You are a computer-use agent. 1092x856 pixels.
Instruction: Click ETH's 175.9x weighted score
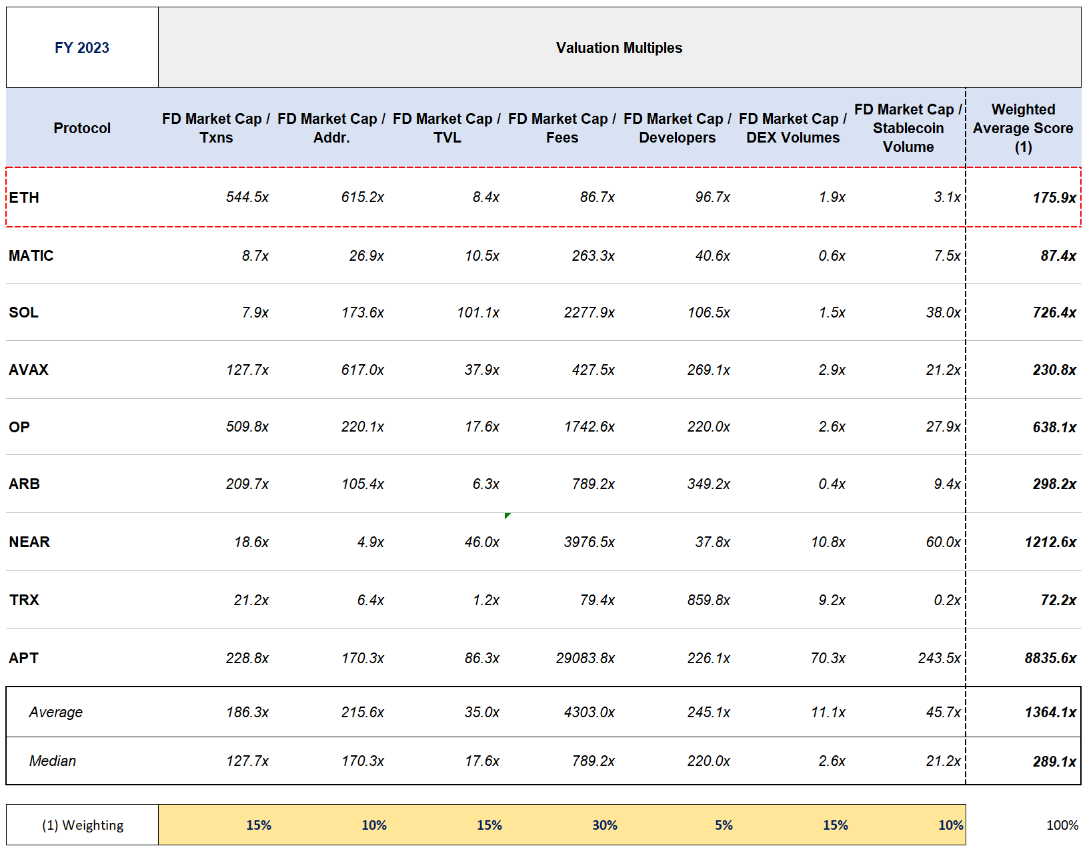click(1054, 198)
